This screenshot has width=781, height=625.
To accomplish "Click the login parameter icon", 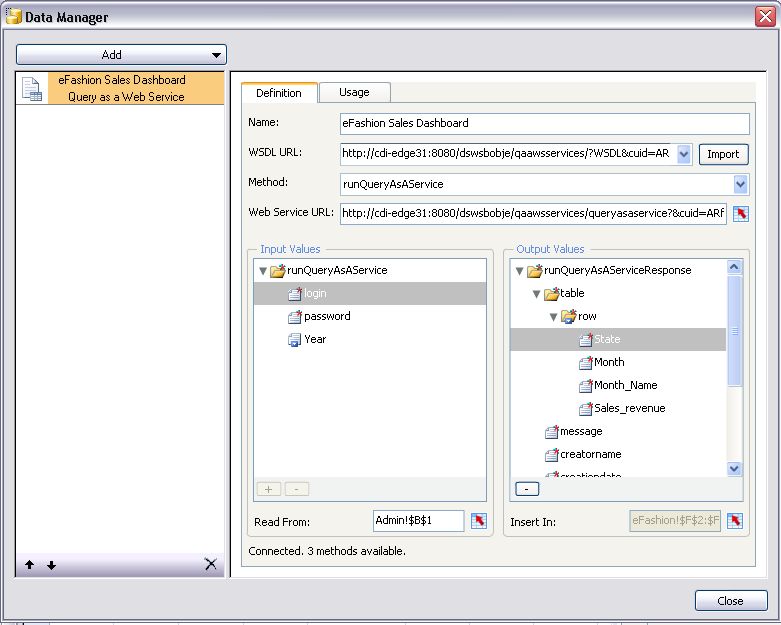I will (295, 294).
